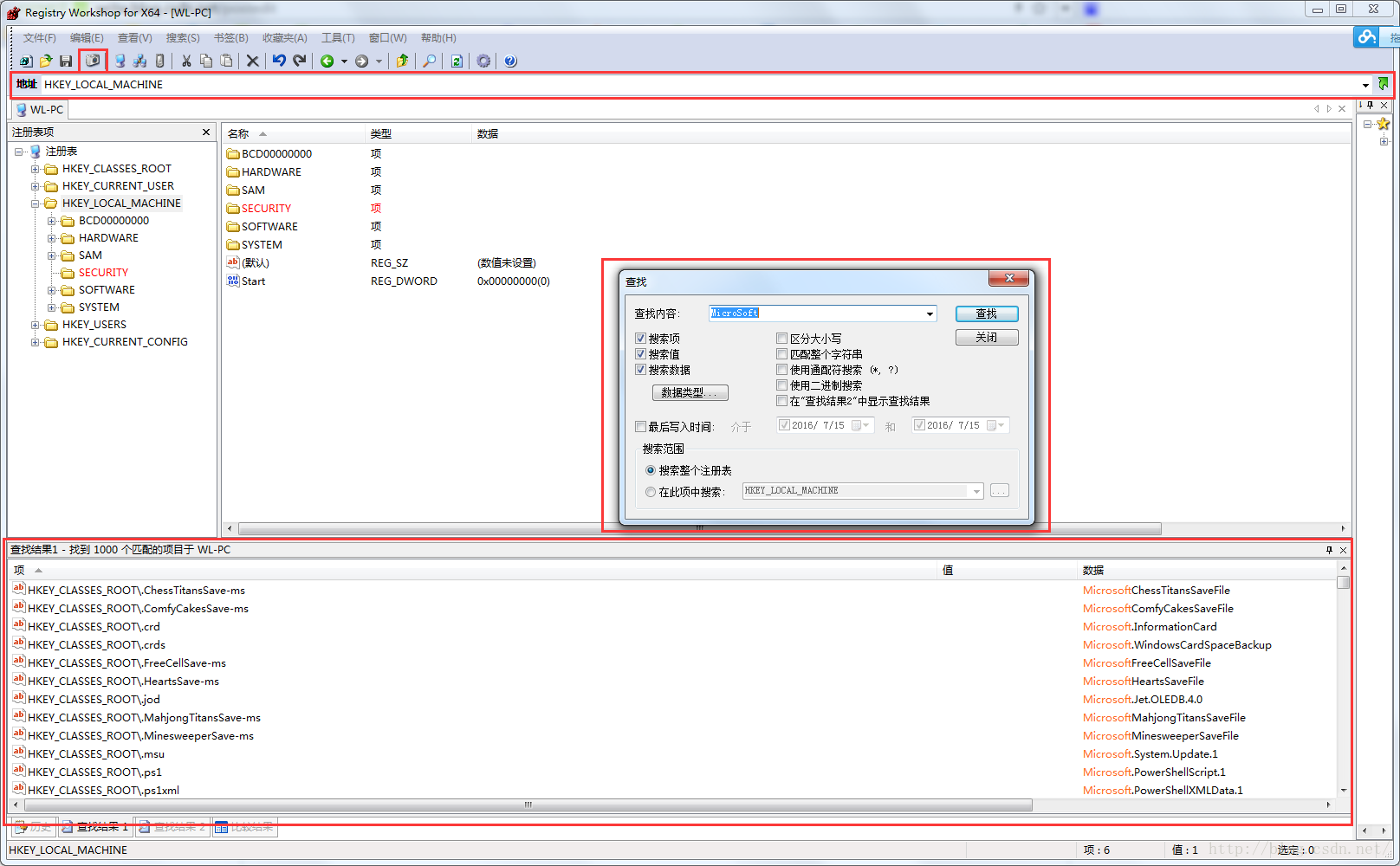Click the open registry file folder icon
Image resolution: width=1400 pixels, height=866 pixels.
tap(45, 61)
